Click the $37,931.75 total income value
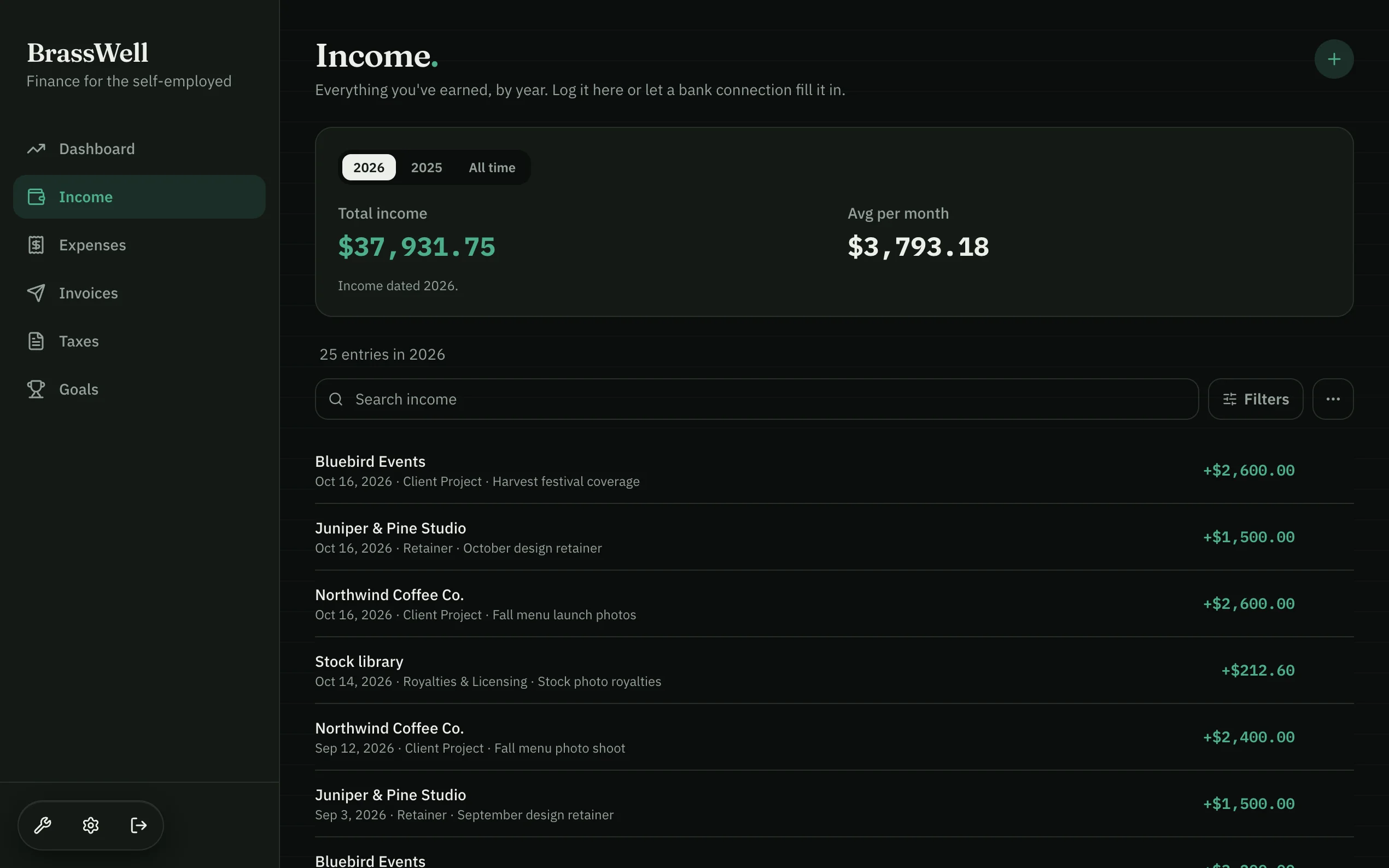1389x868 pixels. pos(416,247)
